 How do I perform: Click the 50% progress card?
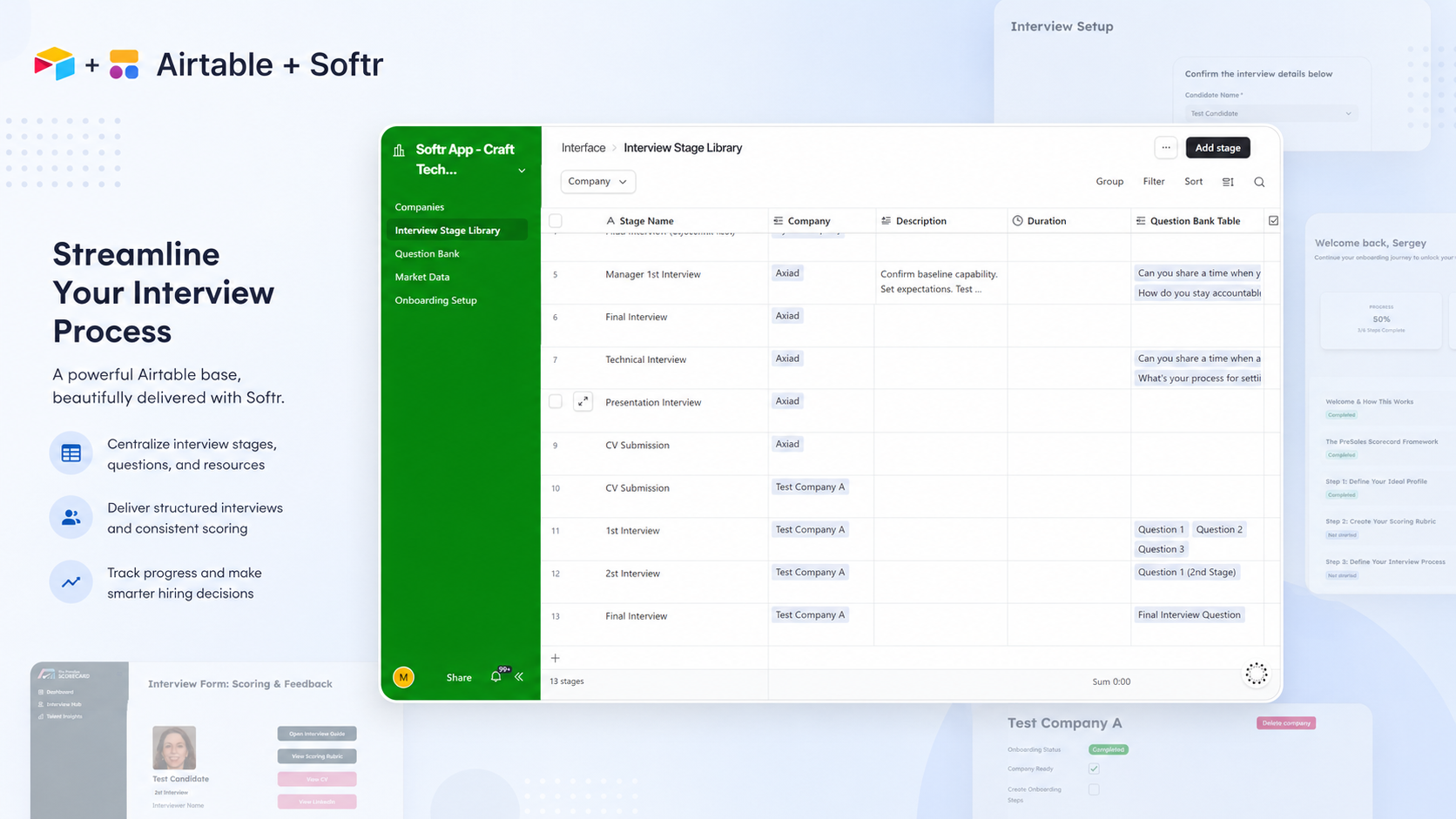click(1381, 319)
